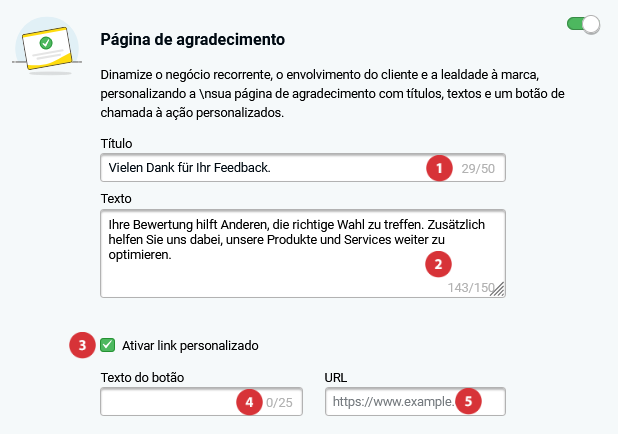This screenshot has height=434, width=618.
Task: Uncheck the Ativar link personalizado checkbox
Action: pyautogui.click(x=107, y=345)
